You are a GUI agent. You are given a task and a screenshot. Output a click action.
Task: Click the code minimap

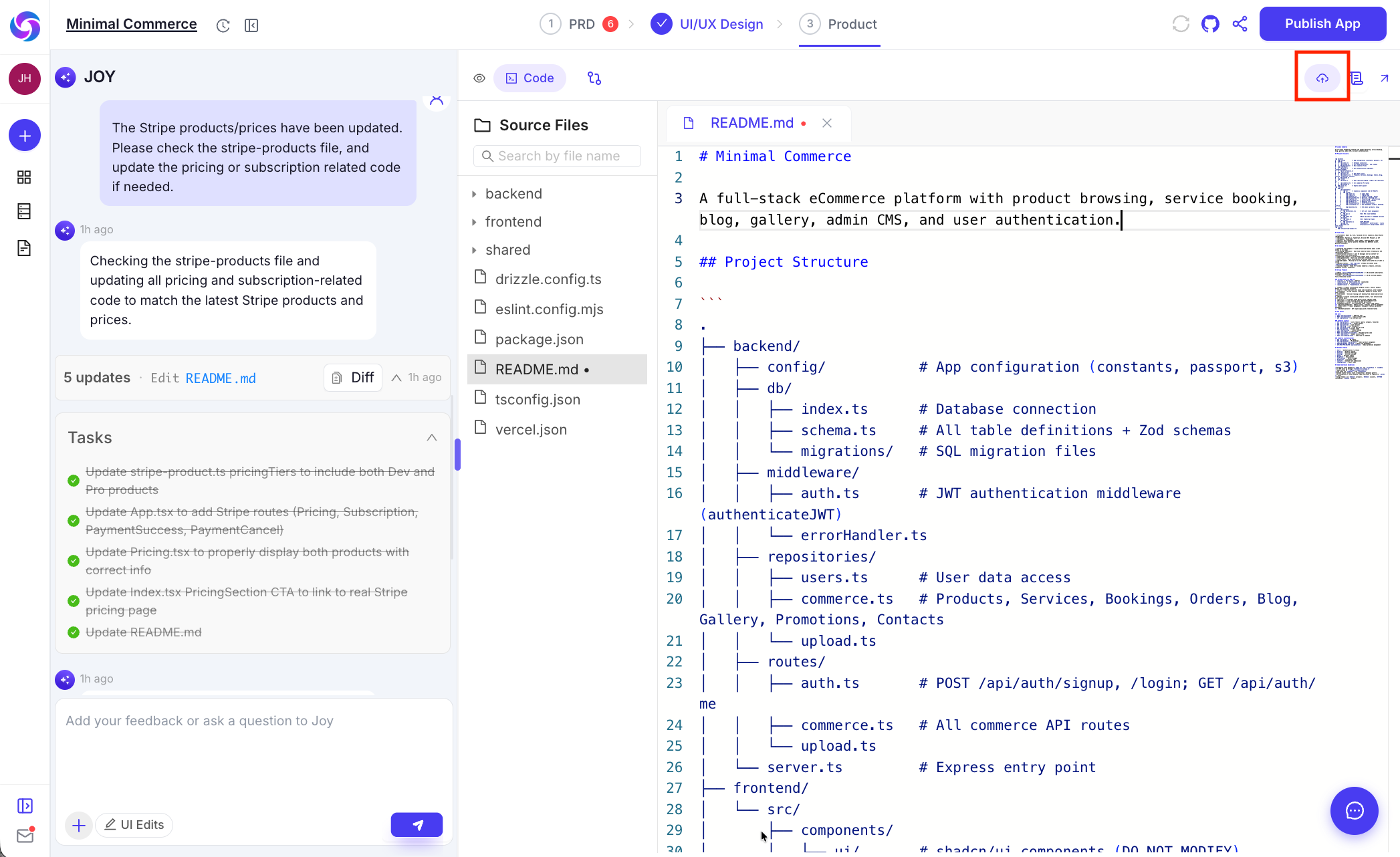(x=1359, y=263)
